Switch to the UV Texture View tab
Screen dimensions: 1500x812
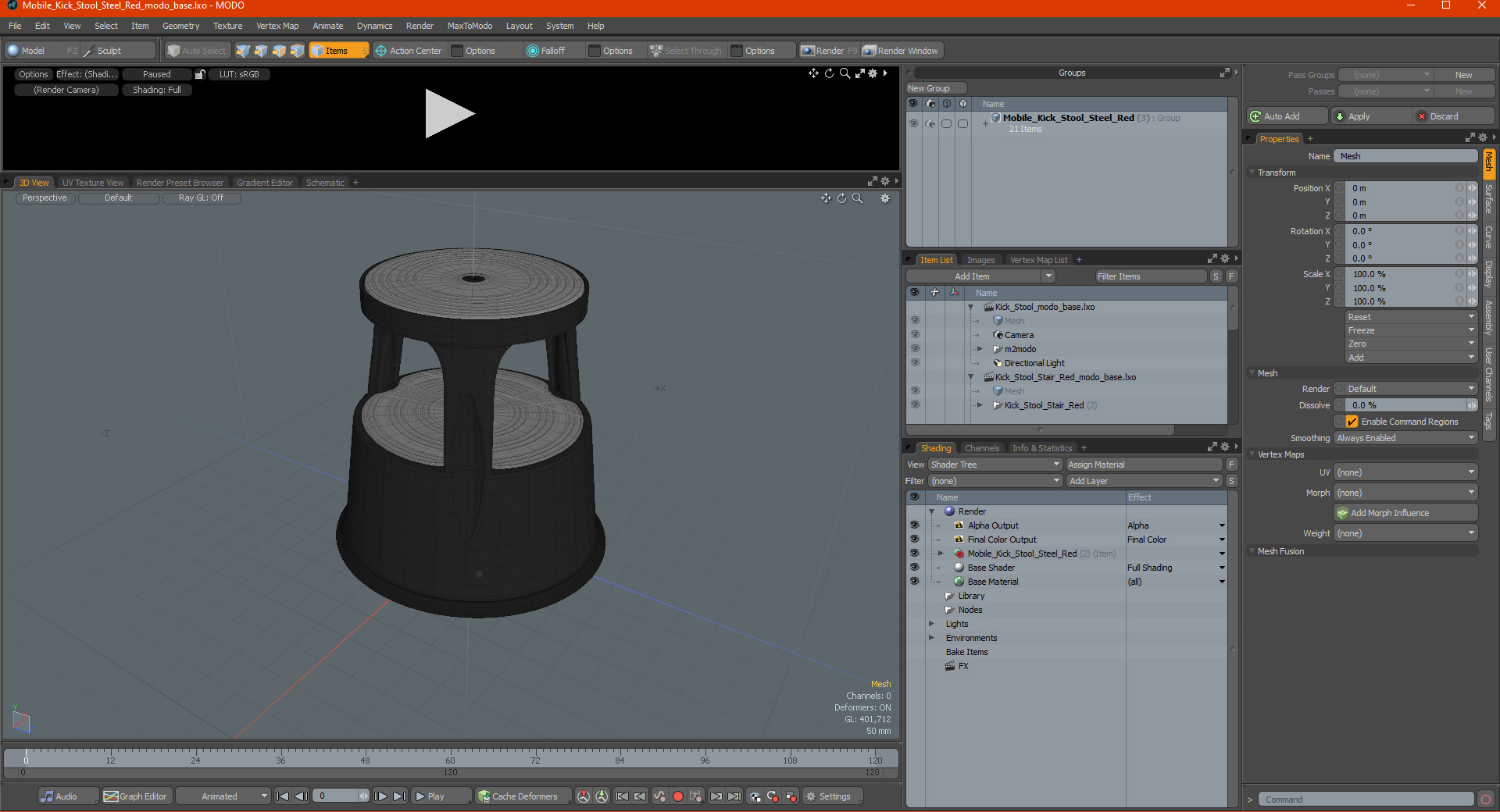pos(93,183)
